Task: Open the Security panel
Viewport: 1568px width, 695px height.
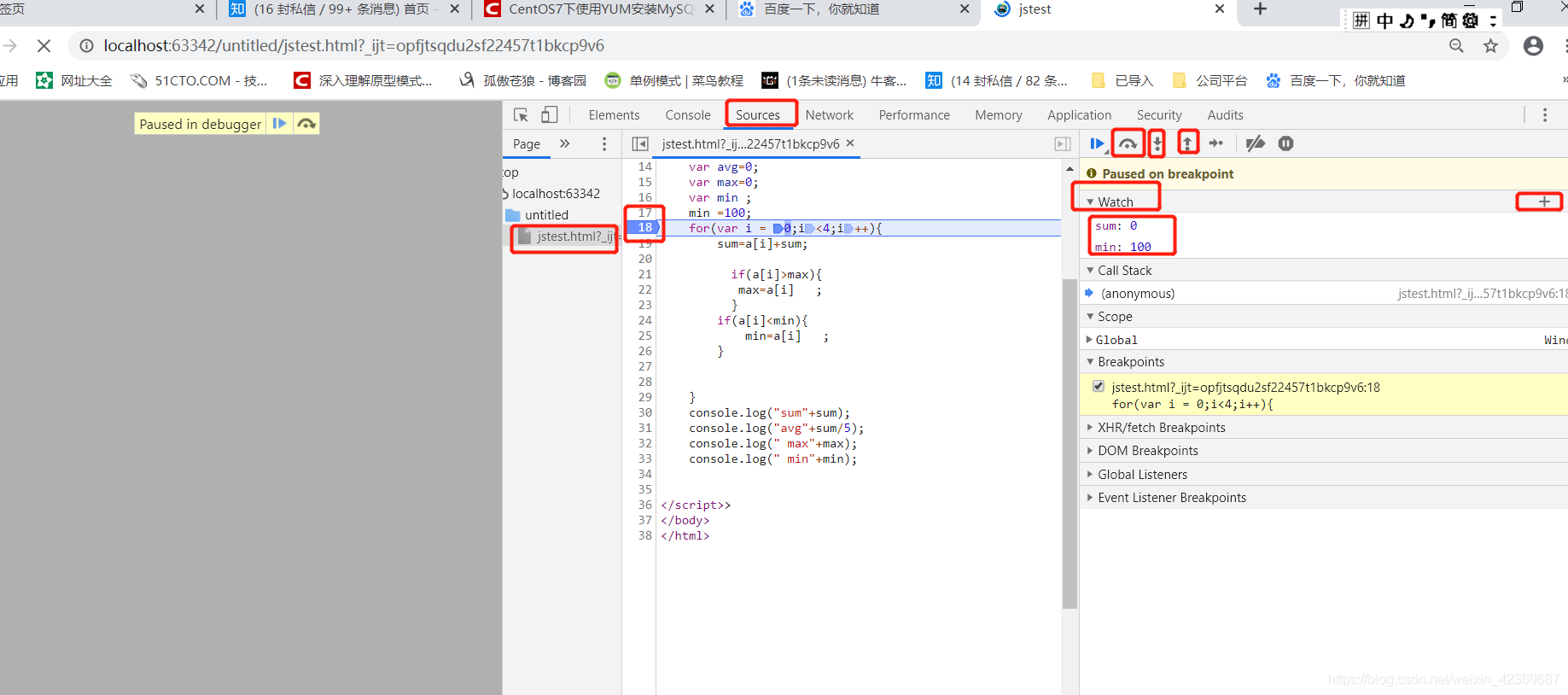Action: (1159, 114)
